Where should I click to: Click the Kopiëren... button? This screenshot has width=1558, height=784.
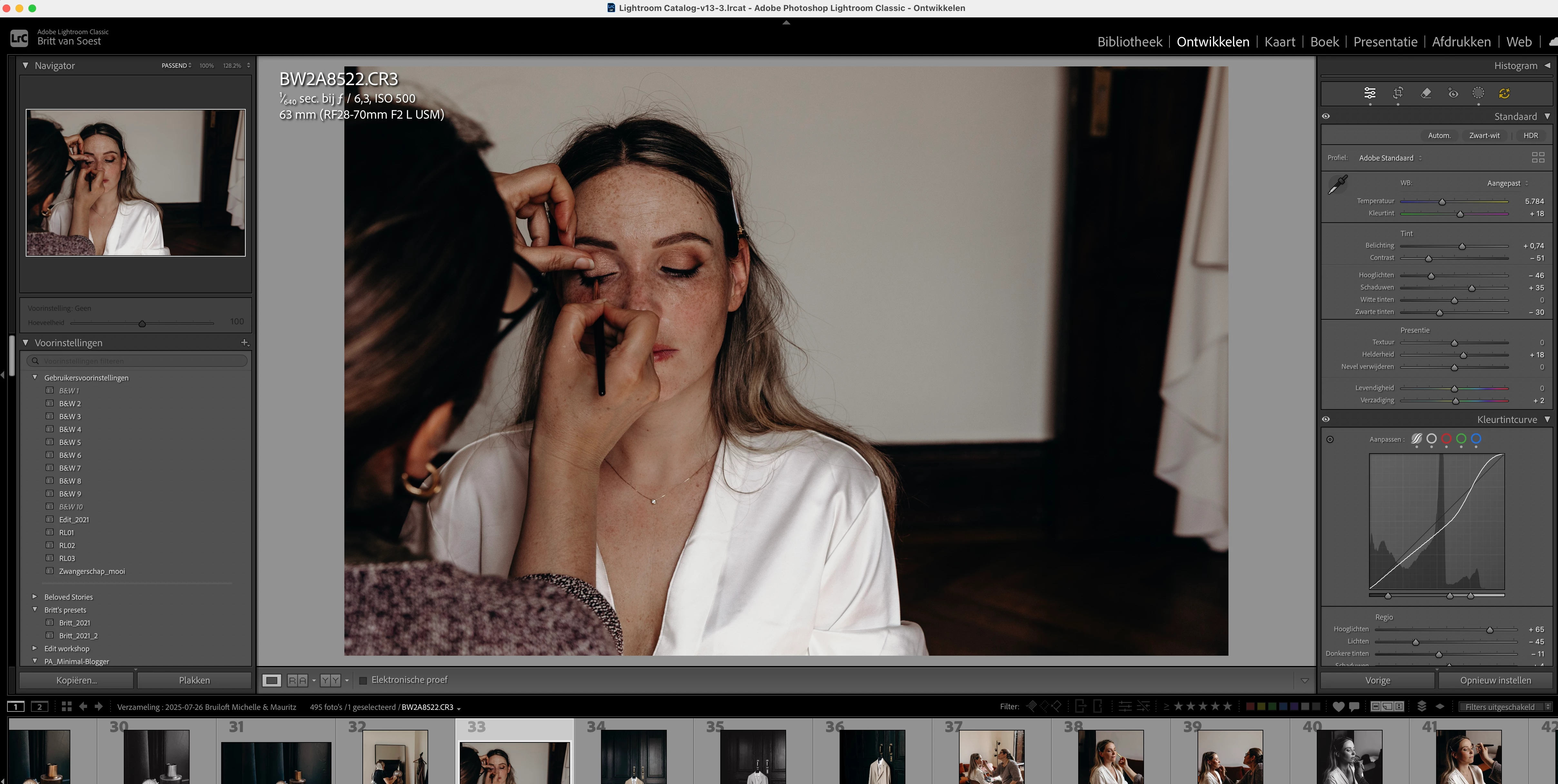point(76,680)
